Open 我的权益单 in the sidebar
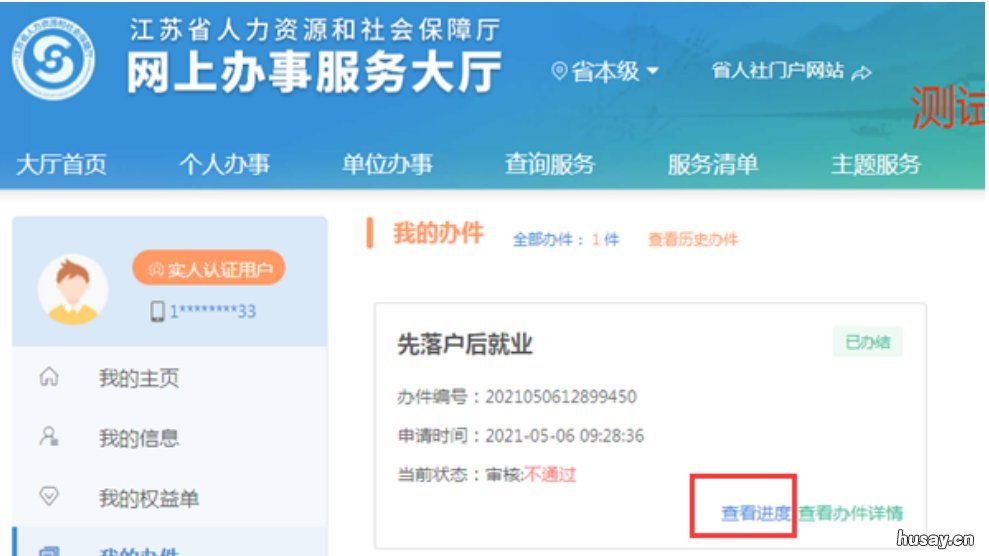Image resolution: width=989 pixels, height=556 pixels. [149, 498]
